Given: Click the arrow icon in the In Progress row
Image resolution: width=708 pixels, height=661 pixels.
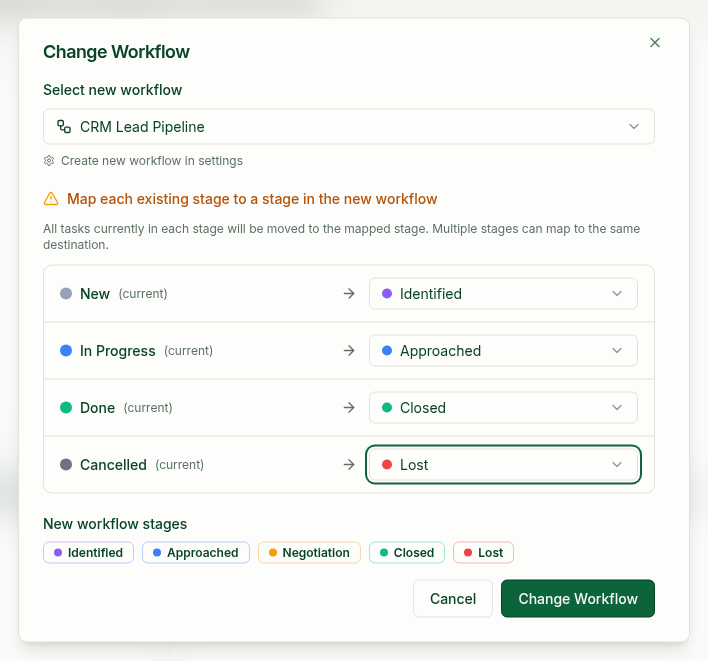Looking at the screenshot, I should [x=349, y=350].
